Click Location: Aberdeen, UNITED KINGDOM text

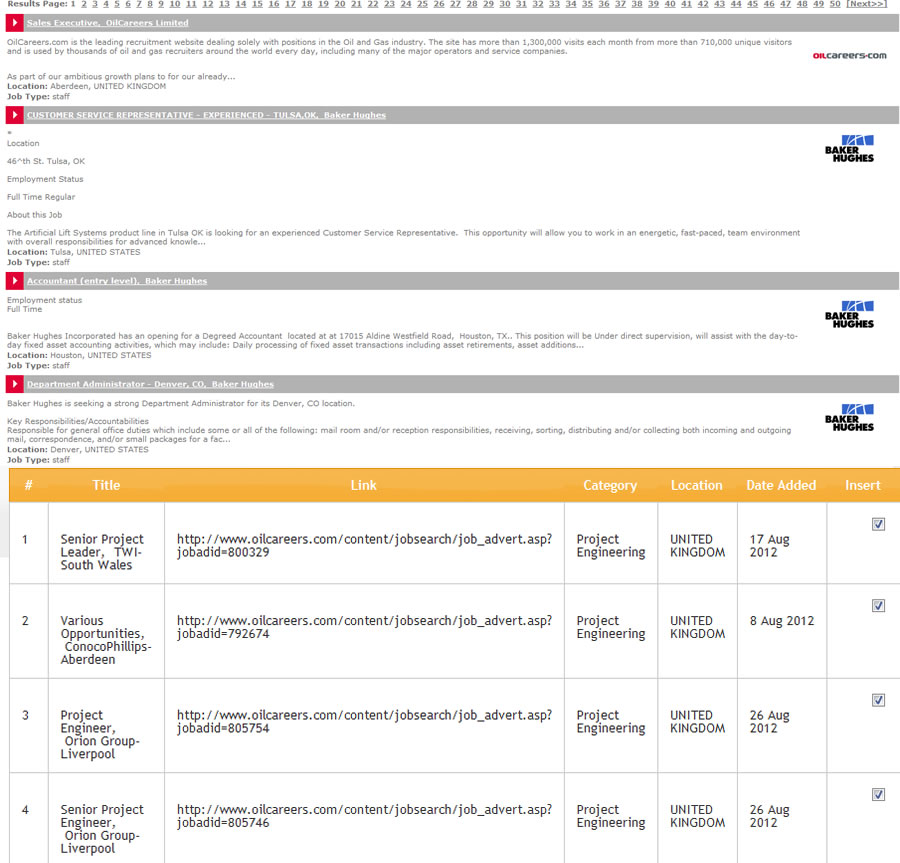point(86,86)
